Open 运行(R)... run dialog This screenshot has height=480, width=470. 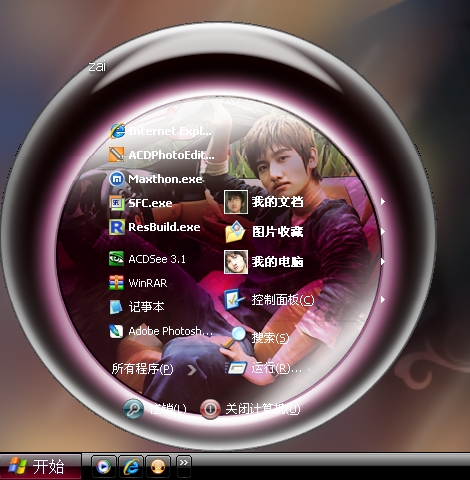tap(263, 368)
